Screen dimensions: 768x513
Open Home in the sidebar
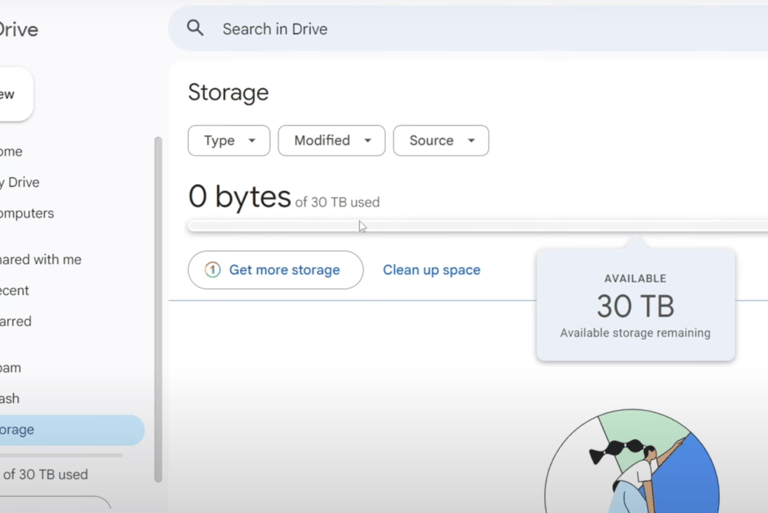[11, 151]
